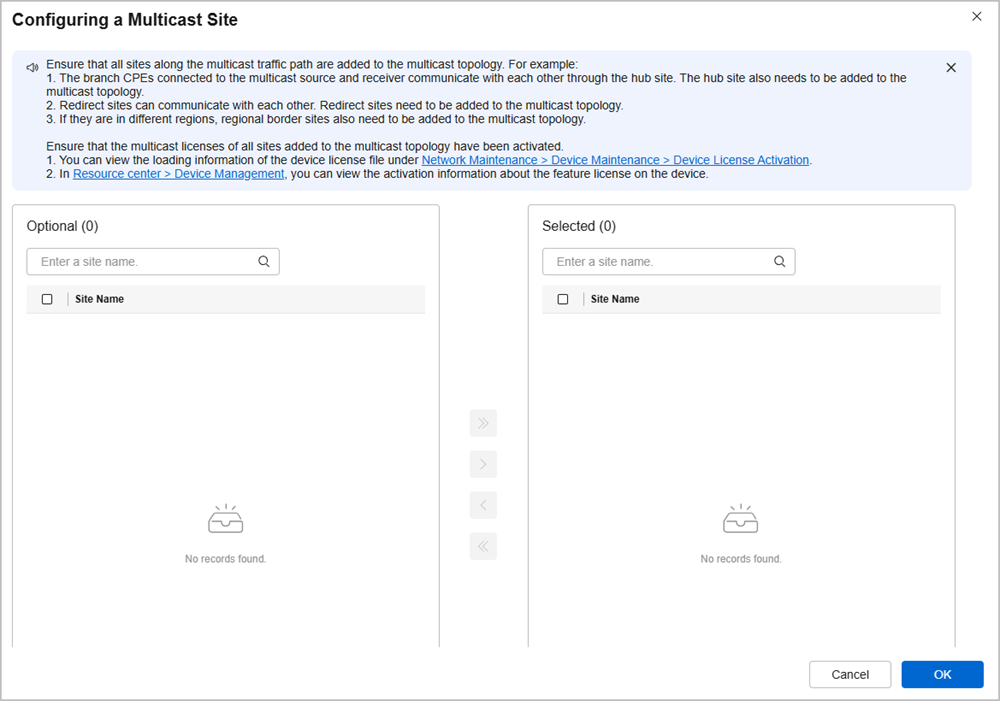
Task: Tick the select-all checkbox in the Optional list
Action: click(47, 299)
